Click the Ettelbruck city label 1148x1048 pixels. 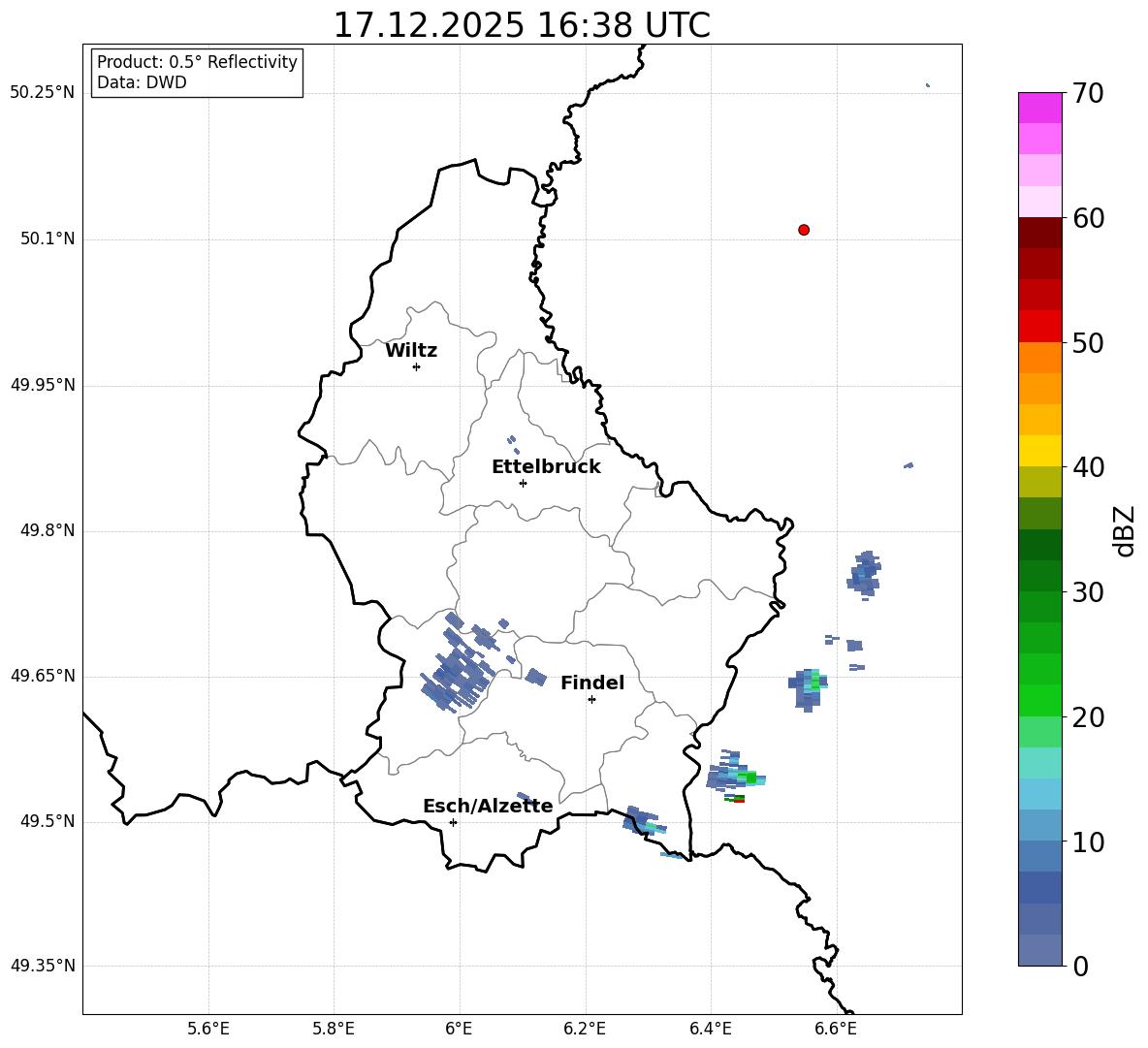[546, 467]
